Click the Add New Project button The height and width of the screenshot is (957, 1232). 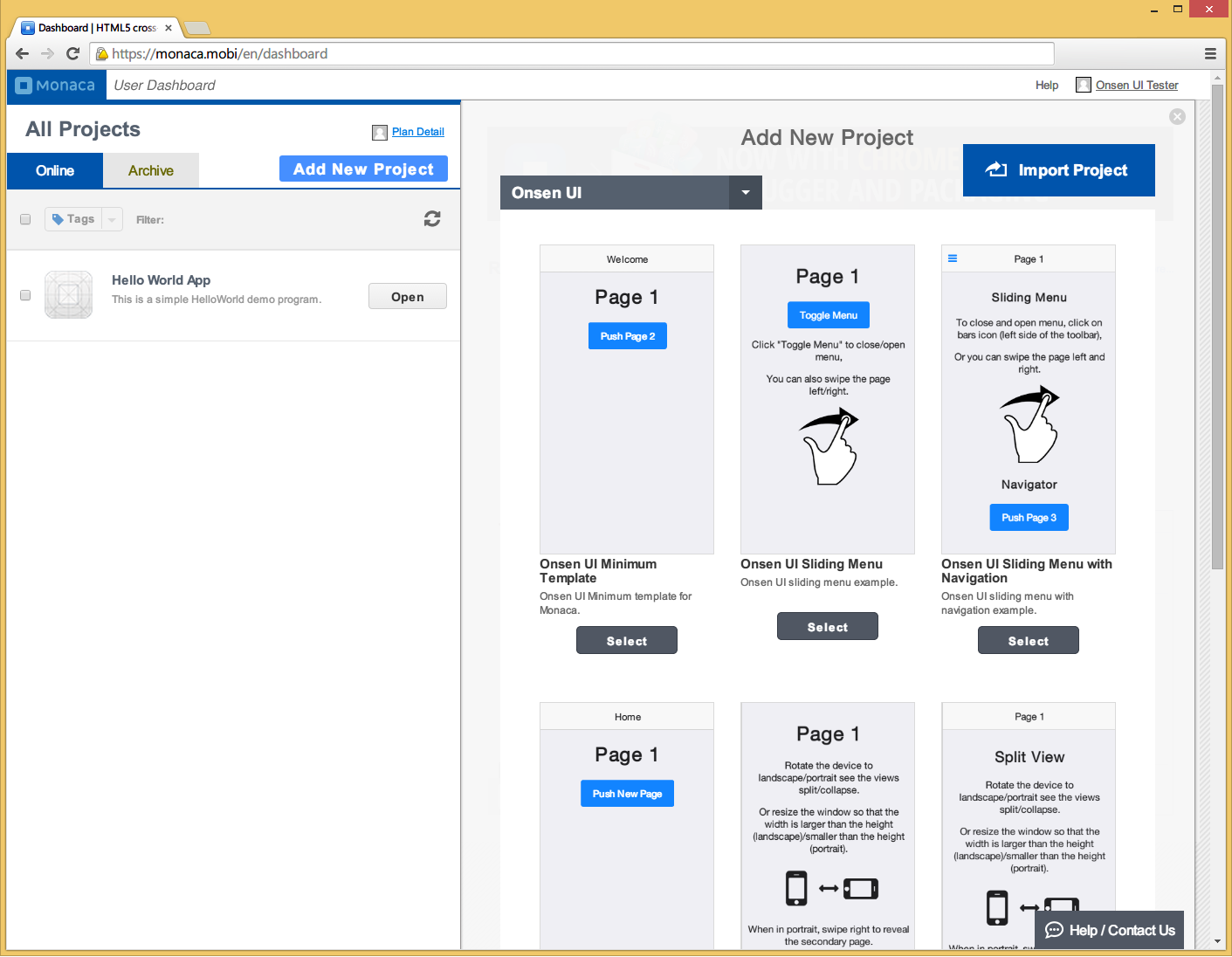363,169
